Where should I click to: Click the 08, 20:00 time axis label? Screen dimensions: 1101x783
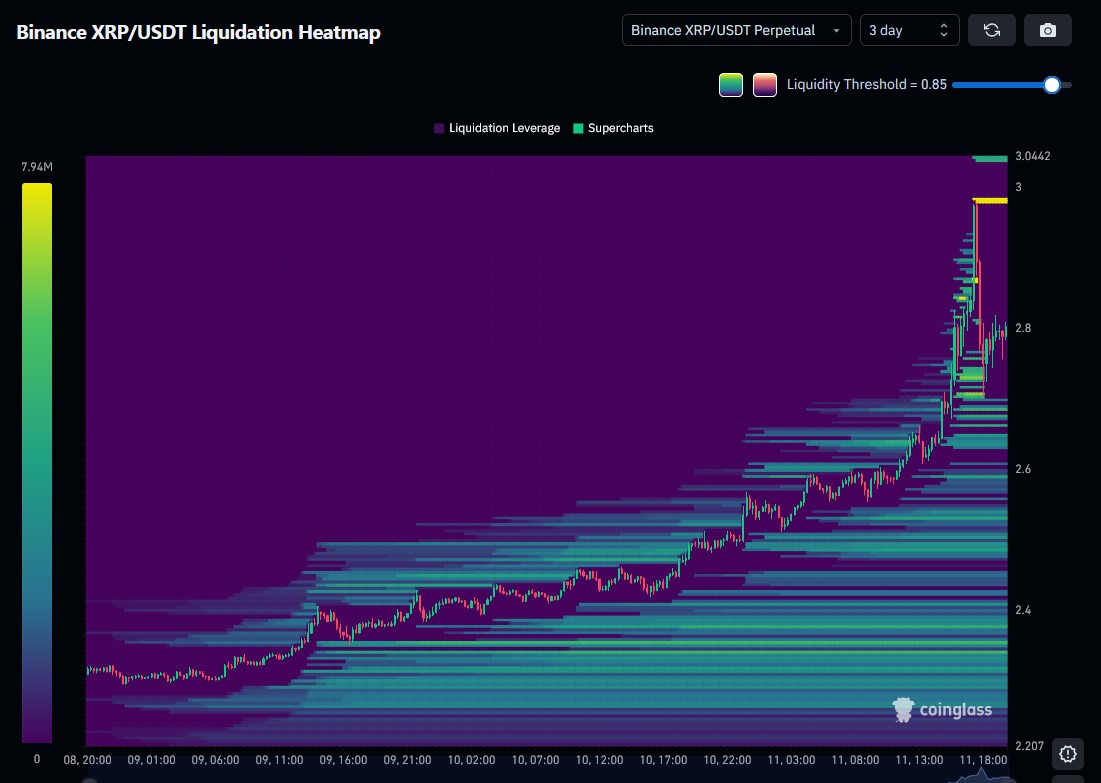(87, 760)
